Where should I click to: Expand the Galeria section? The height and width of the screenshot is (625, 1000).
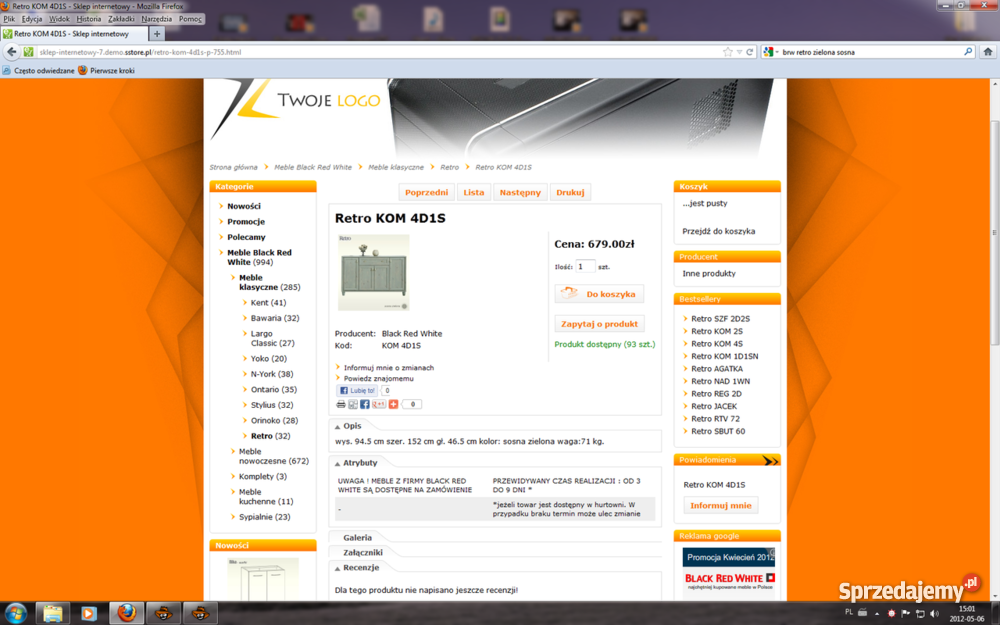point(357,538)
